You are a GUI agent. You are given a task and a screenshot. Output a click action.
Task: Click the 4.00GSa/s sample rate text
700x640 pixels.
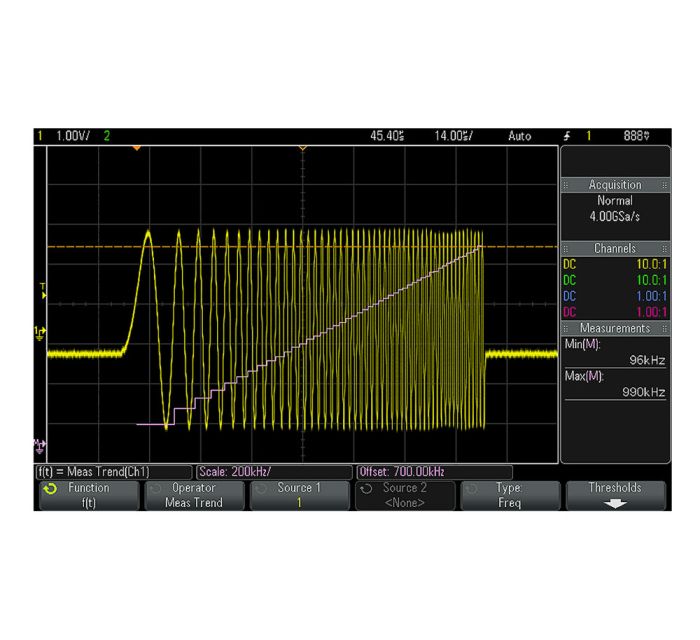[x=615, y=217]
